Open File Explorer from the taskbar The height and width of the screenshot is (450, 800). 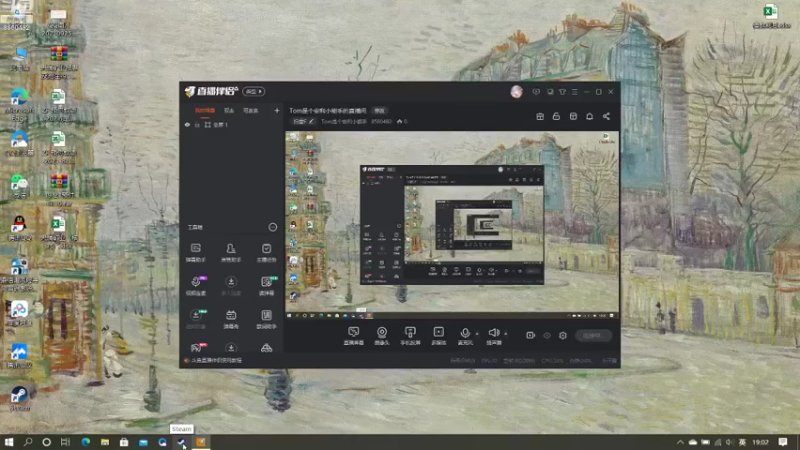(x=105, y=442)
